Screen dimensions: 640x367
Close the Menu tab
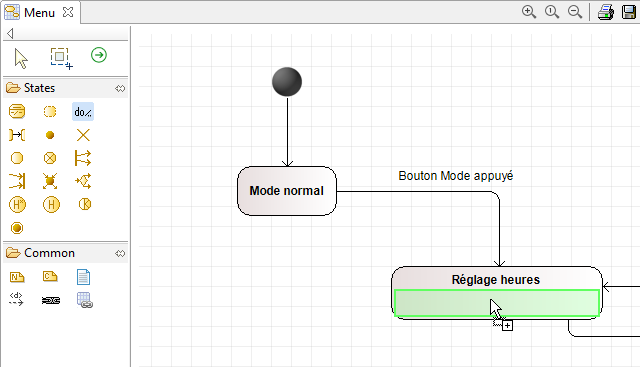click(68, 12)
